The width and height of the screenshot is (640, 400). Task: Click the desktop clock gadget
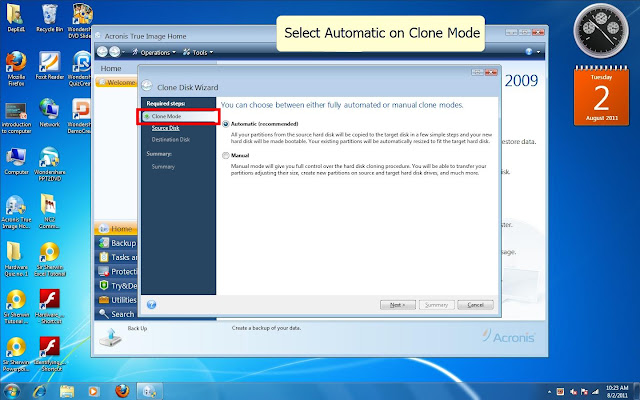point(601,30)
